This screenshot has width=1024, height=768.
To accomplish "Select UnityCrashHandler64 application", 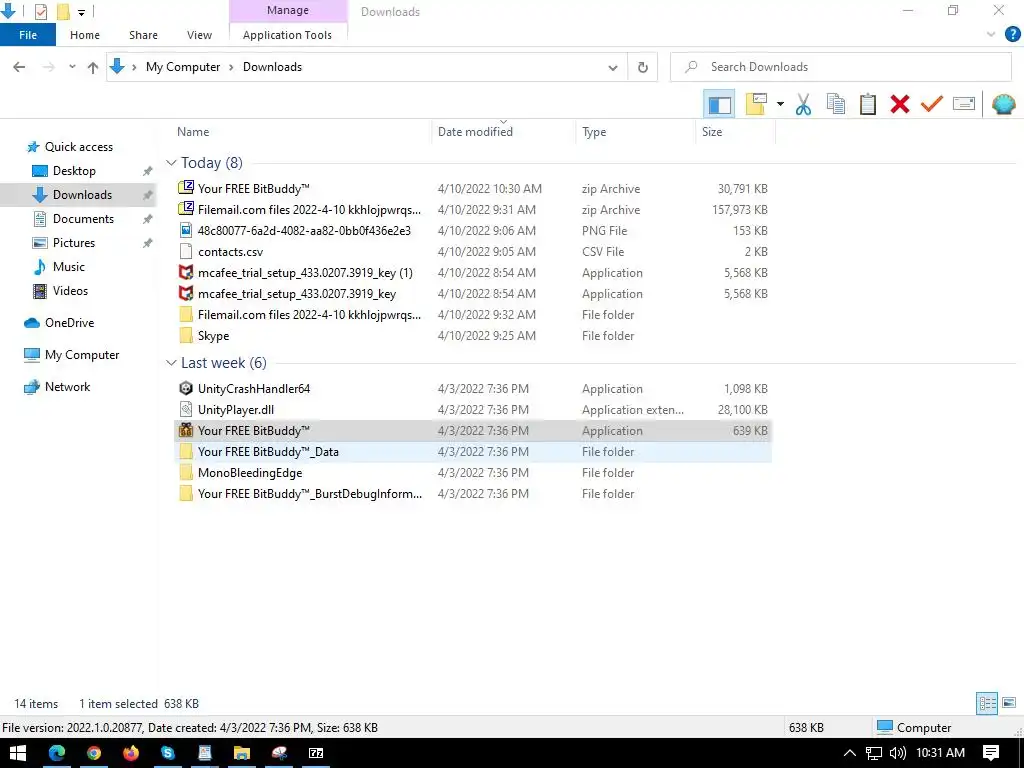I will point(473,389).
